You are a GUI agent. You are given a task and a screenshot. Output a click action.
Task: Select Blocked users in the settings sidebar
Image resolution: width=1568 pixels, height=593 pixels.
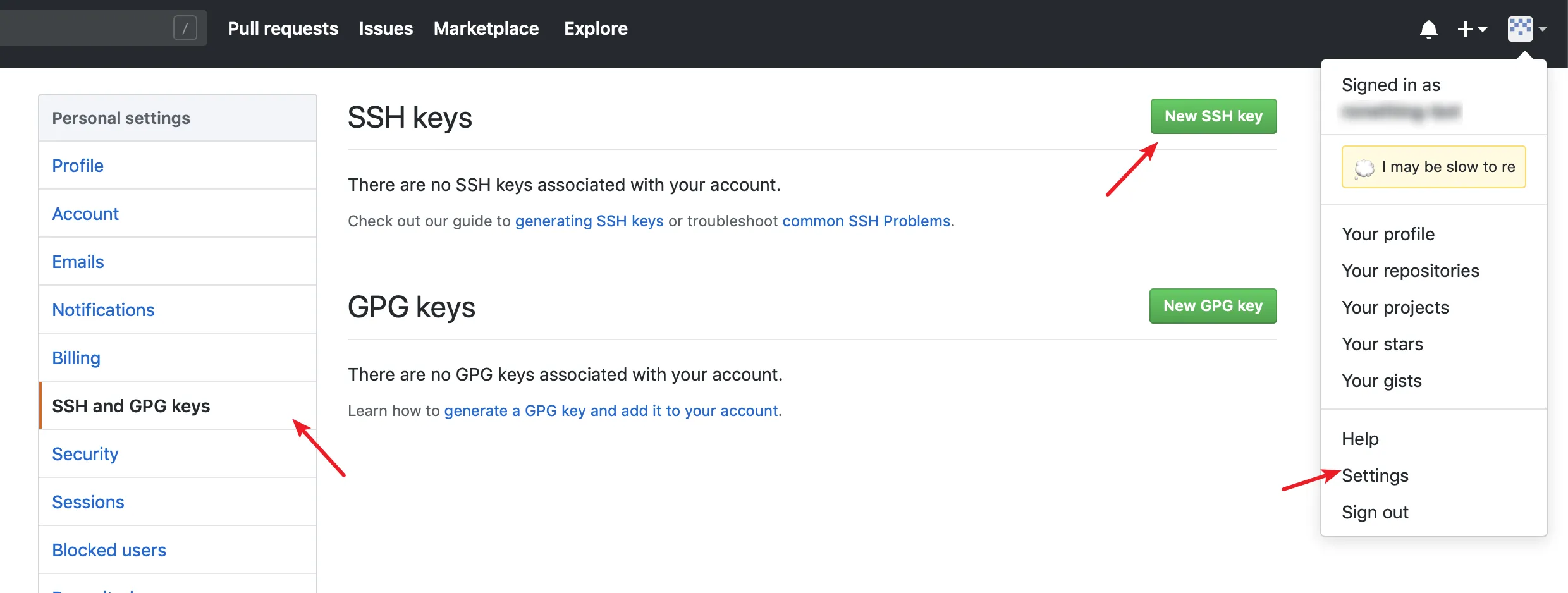tap(178, 550)
